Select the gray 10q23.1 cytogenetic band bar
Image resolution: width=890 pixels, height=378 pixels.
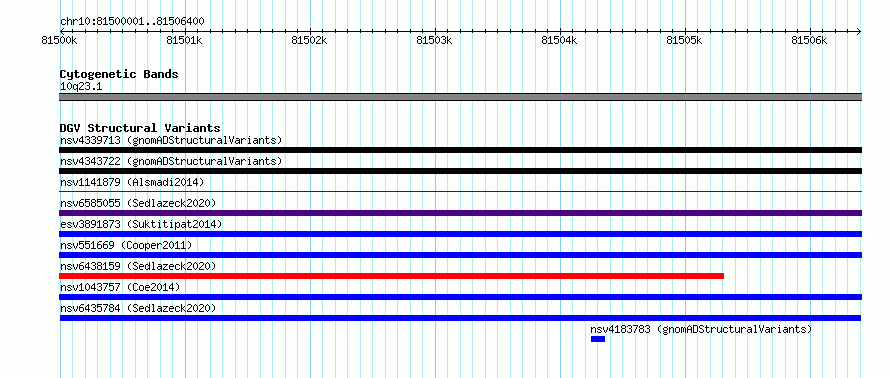tap(460, 97)
